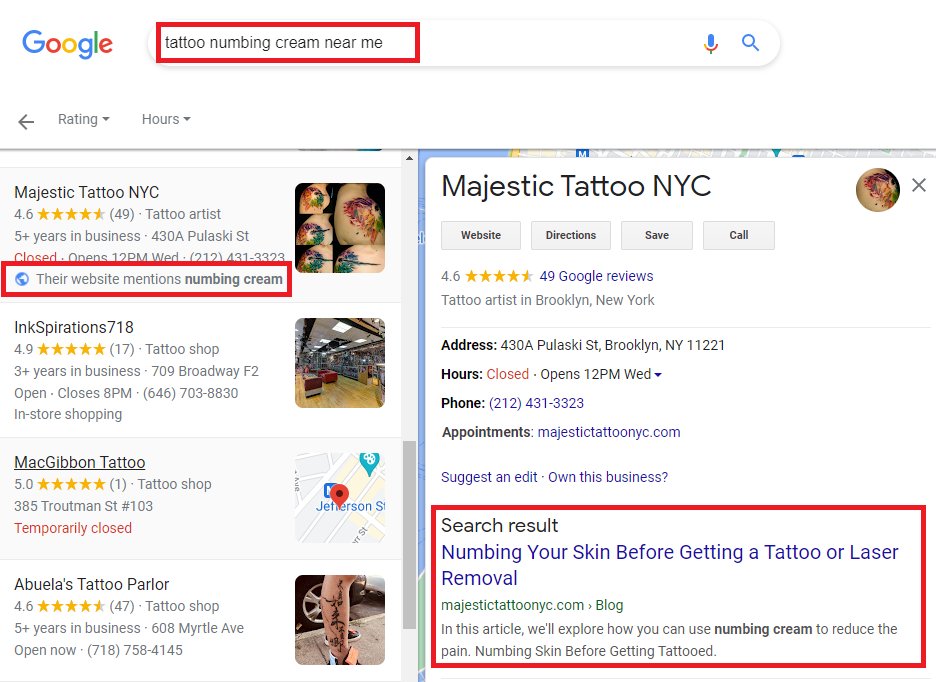This screenshot has height=682, width=936.
Task: Open majestictattoonyc.com appointments link
Action: click(x=609, y=432)
